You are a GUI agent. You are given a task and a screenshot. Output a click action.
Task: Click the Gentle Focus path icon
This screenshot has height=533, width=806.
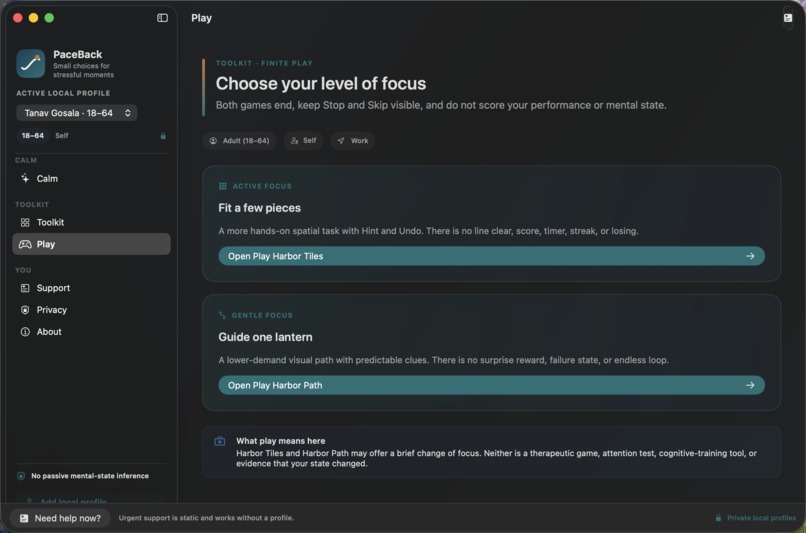click(x=222, y=315)
